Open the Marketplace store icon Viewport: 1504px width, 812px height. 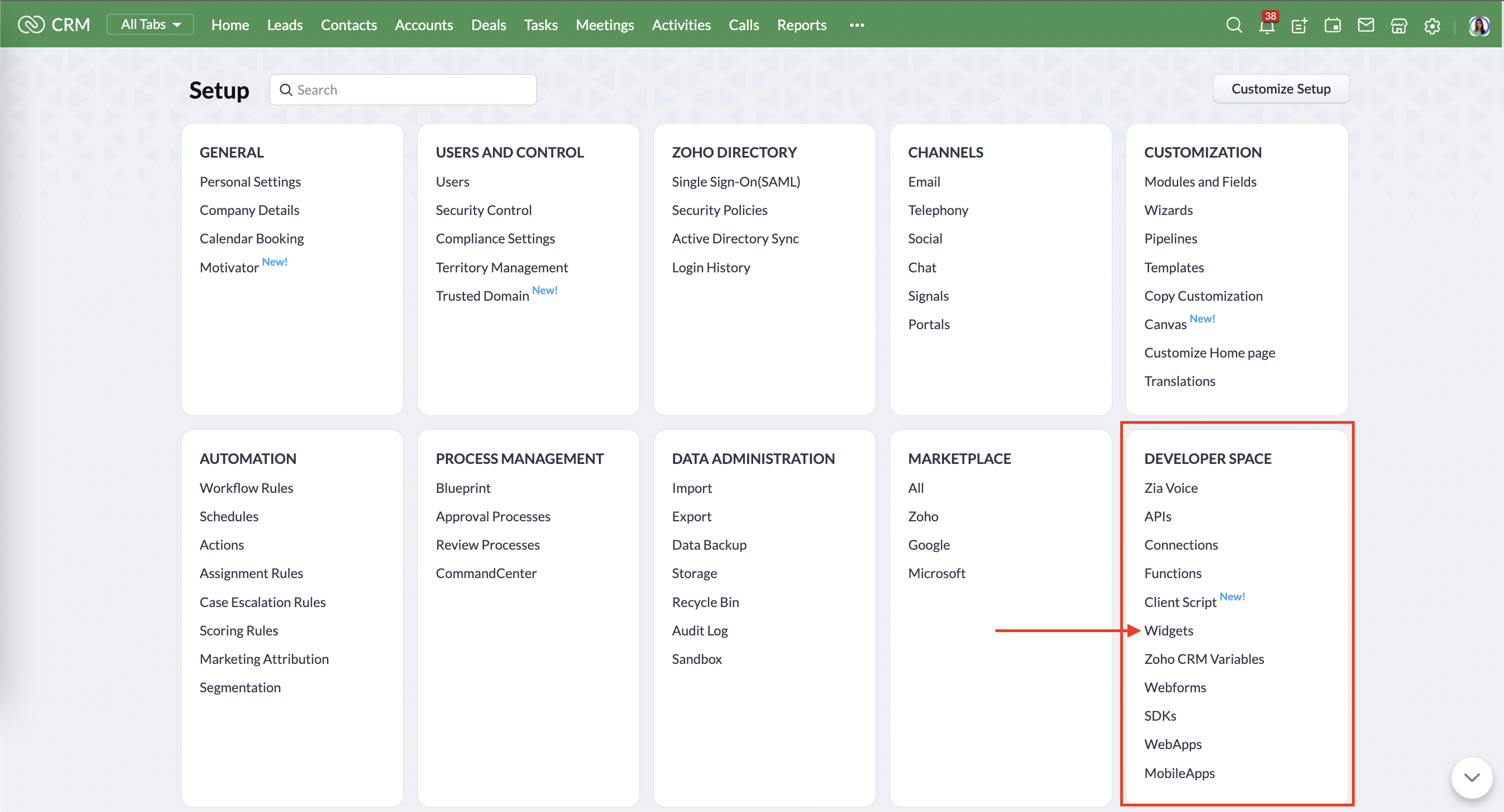[1399, 25]
